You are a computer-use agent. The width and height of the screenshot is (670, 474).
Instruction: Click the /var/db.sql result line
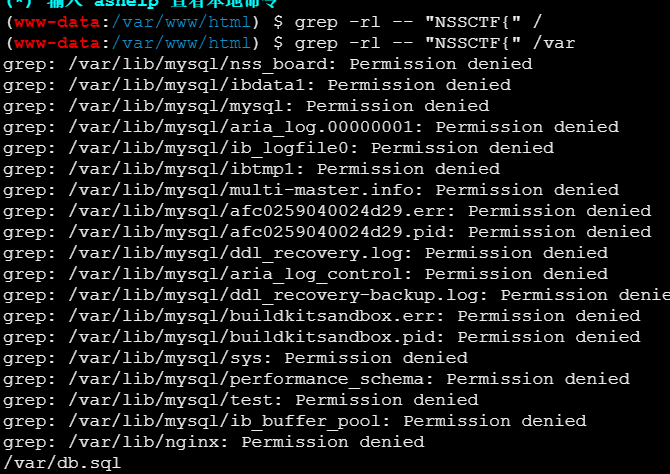(x=62, y=463)
